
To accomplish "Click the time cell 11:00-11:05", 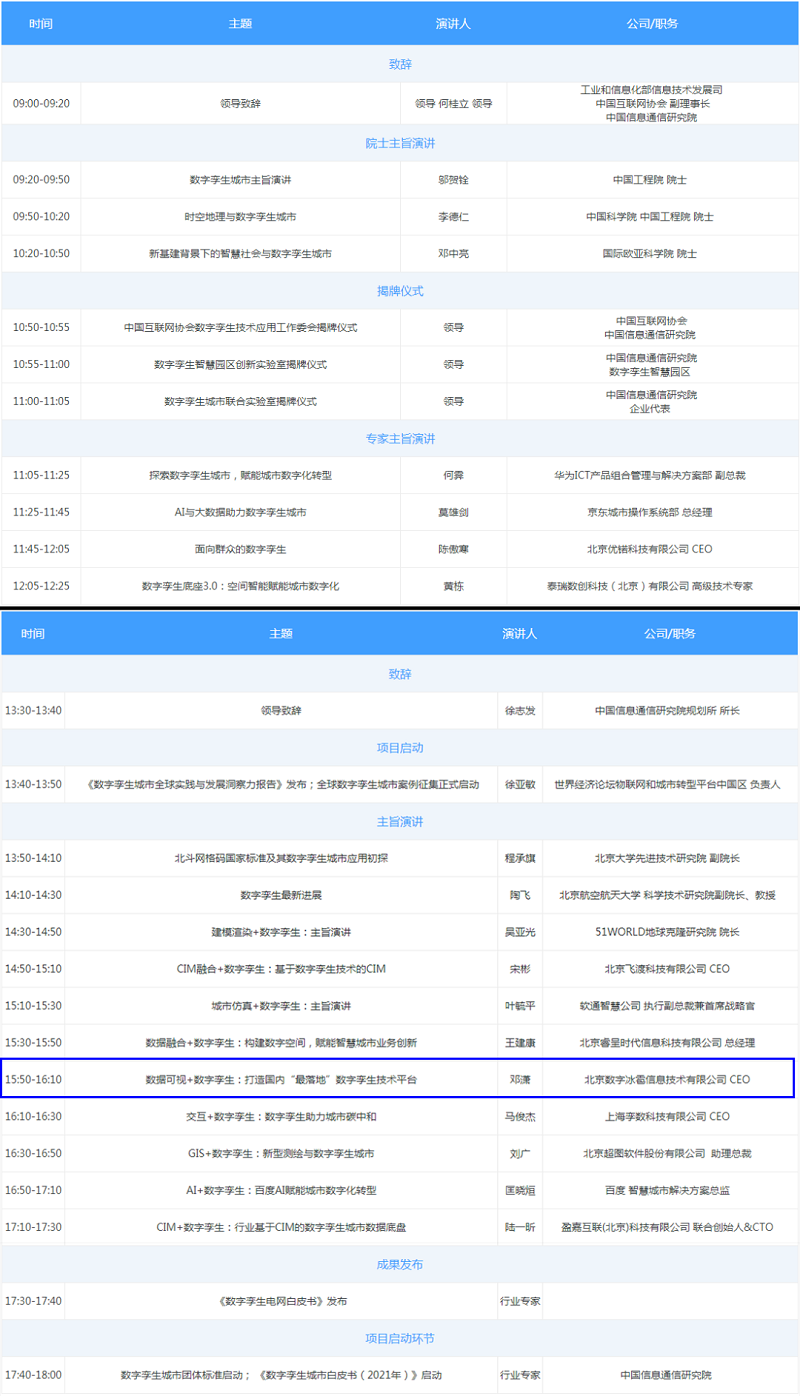I will (41, 401).
